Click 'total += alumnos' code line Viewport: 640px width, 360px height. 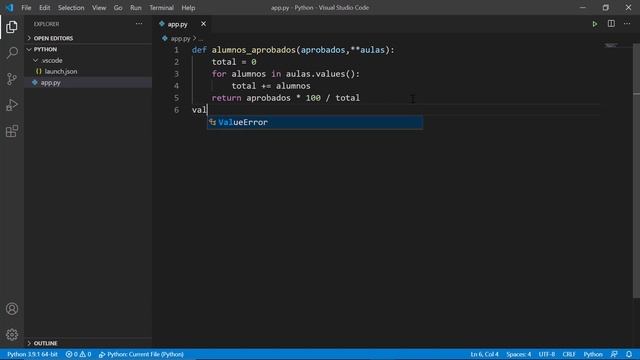point(271,86)
